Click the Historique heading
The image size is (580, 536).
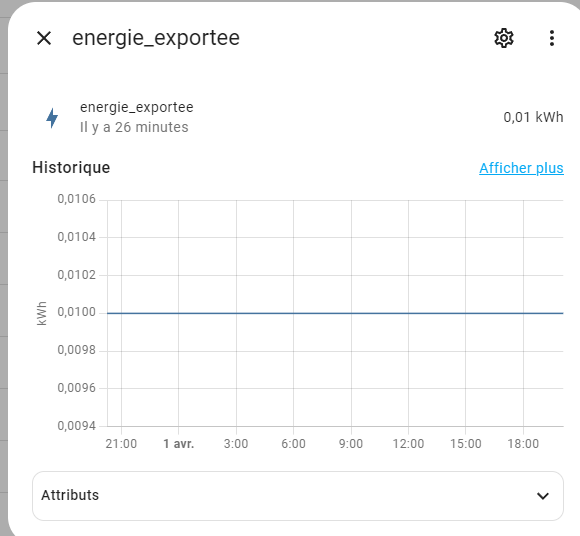click(71, 168)
